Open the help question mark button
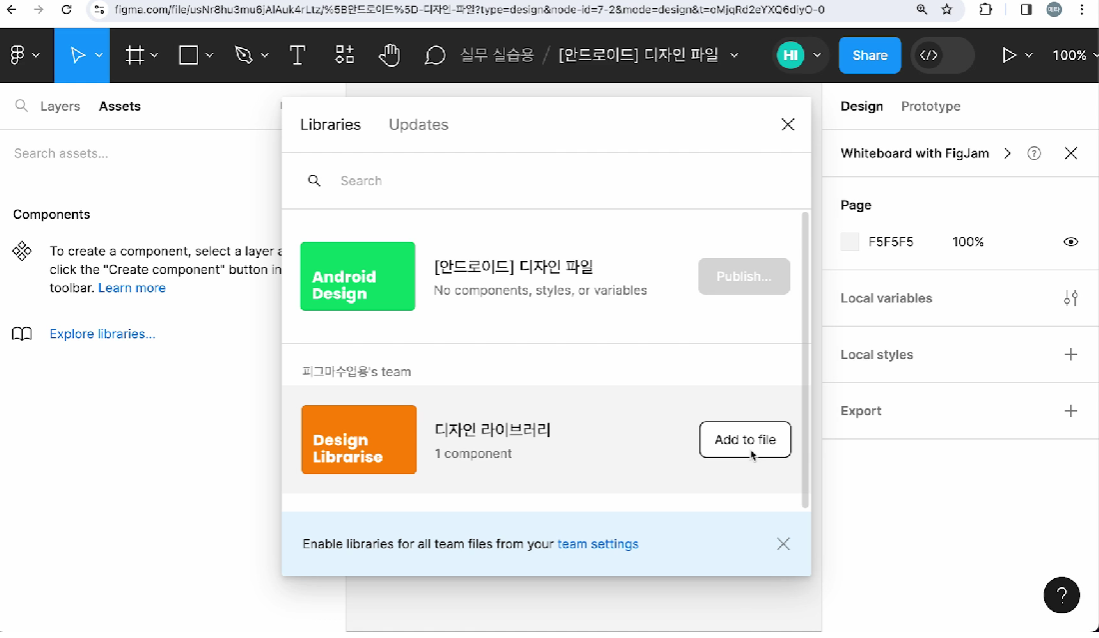This screenshot has width=1099, height=638. point(1061,595)
